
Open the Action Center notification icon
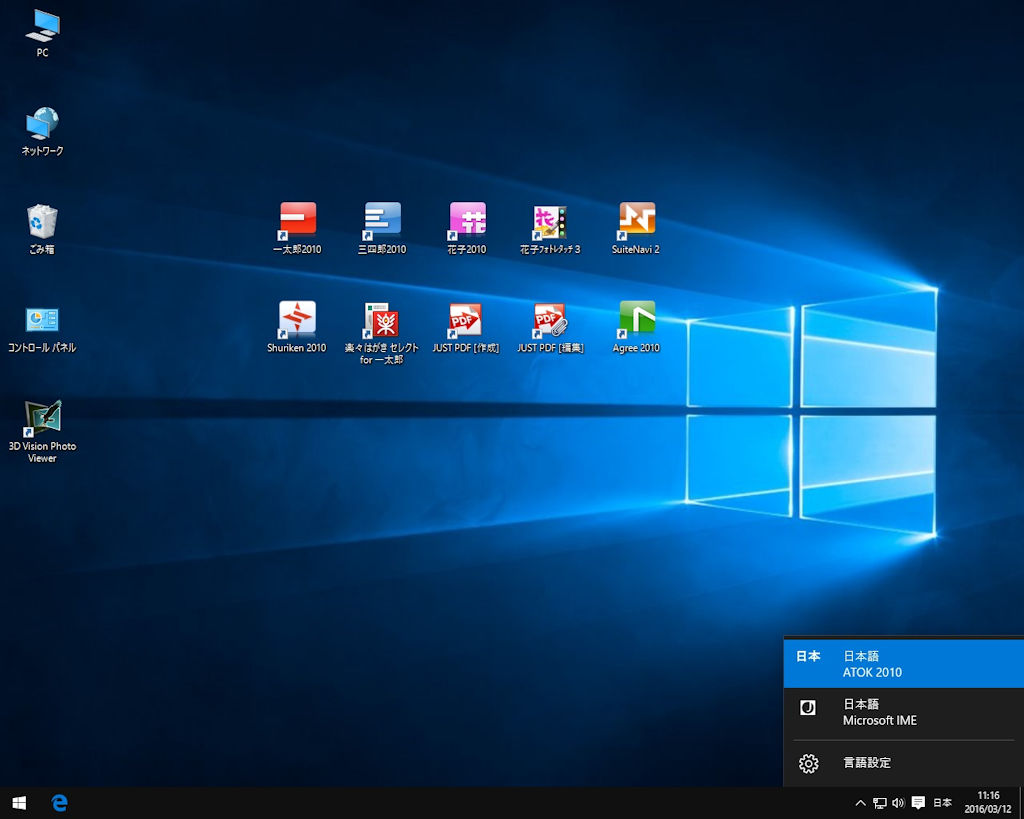coord(918,803)
